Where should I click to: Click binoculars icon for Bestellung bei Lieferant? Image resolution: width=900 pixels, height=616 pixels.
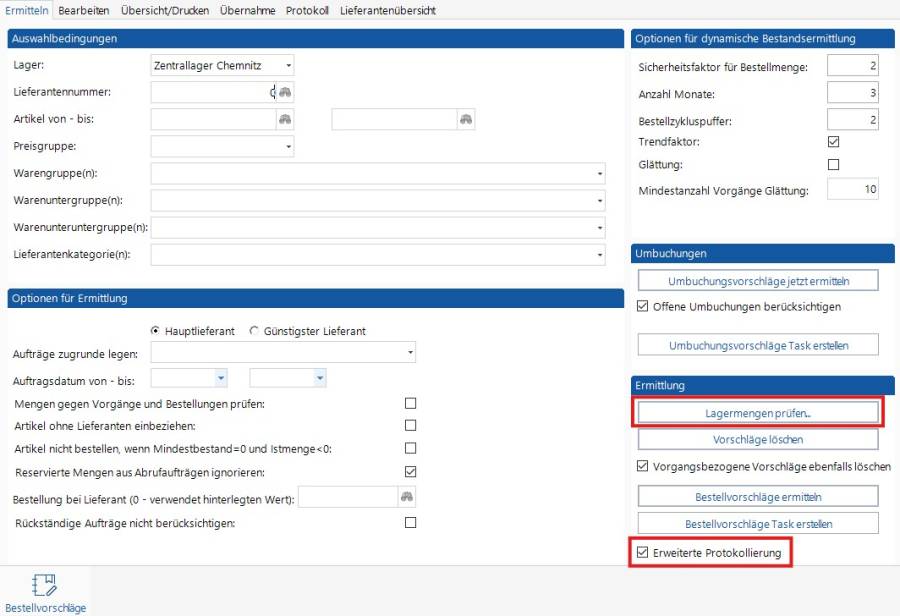[407, 497]
